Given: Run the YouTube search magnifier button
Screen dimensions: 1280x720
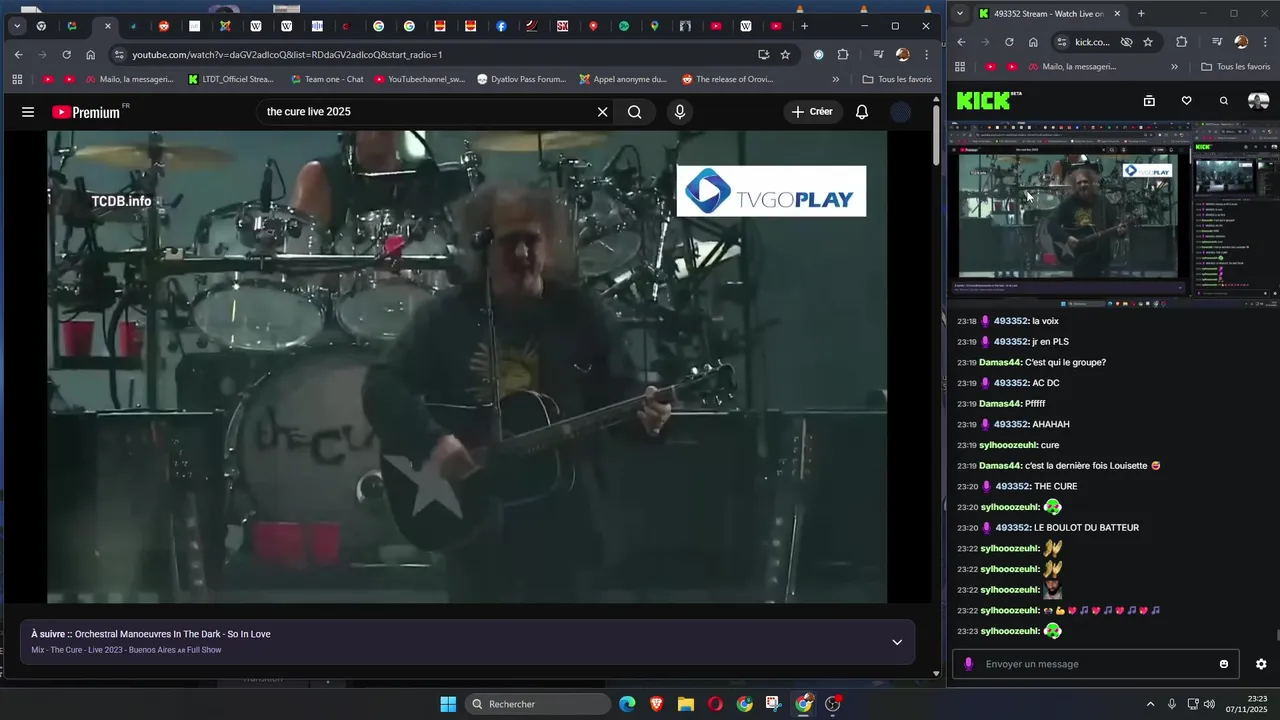Looking at the screenshot, I should (635, 112).
